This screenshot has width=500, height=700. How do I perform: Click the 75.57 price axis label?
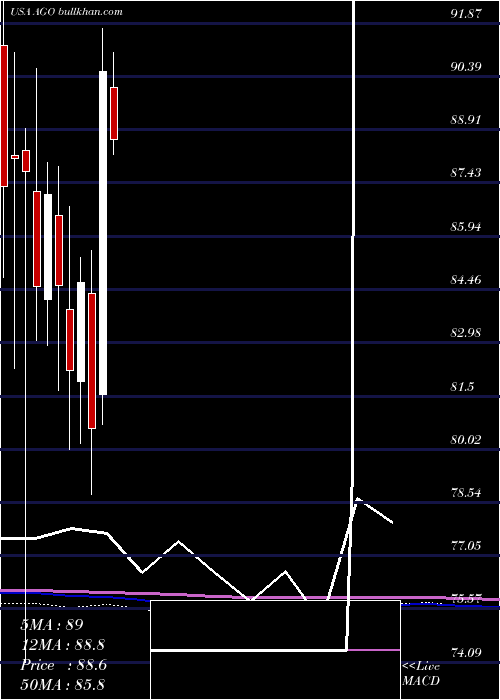point(466,599)
